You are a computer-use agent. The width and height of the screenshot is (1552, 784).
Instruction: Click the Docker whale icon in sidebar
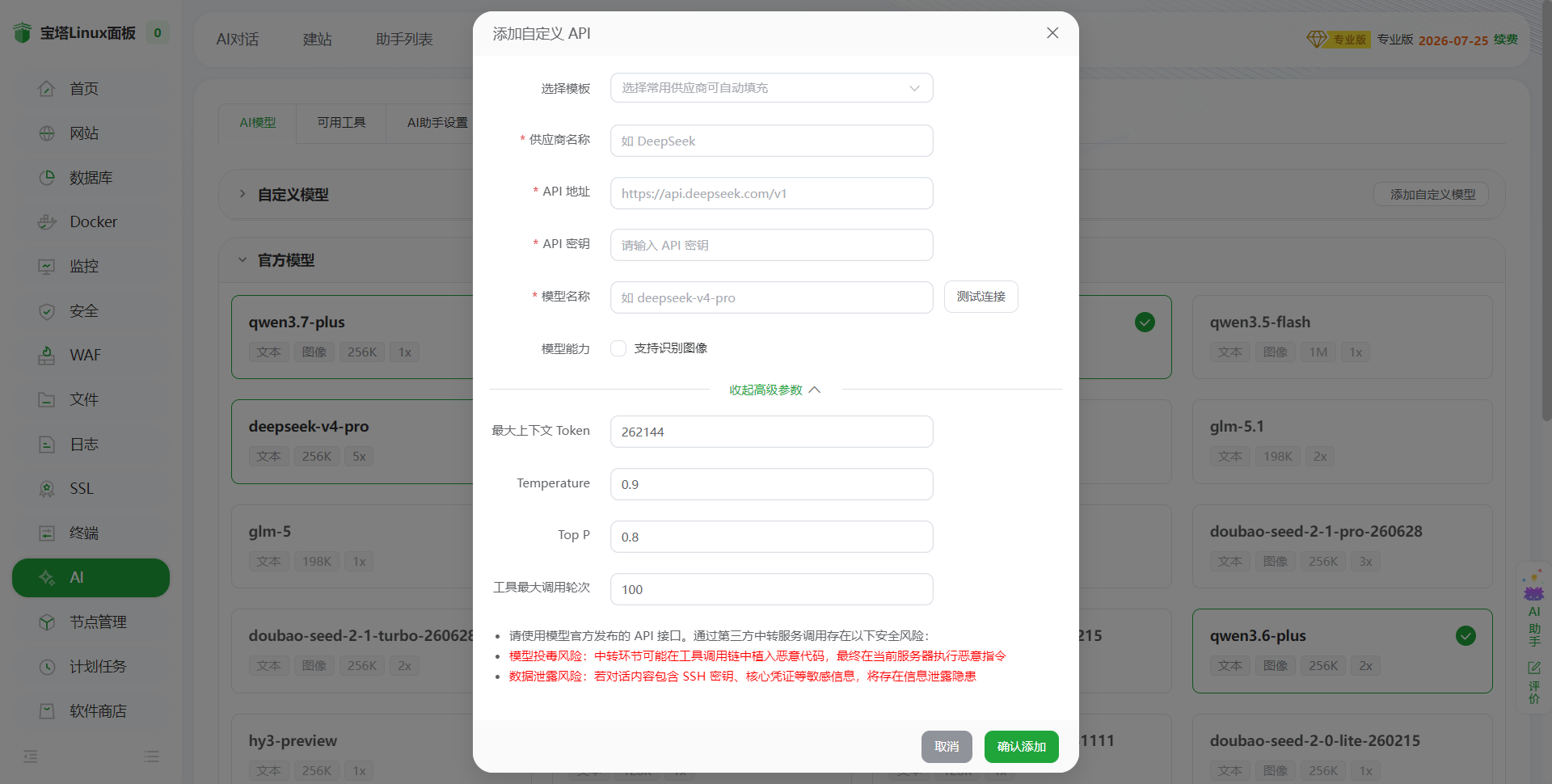point(47,222)
